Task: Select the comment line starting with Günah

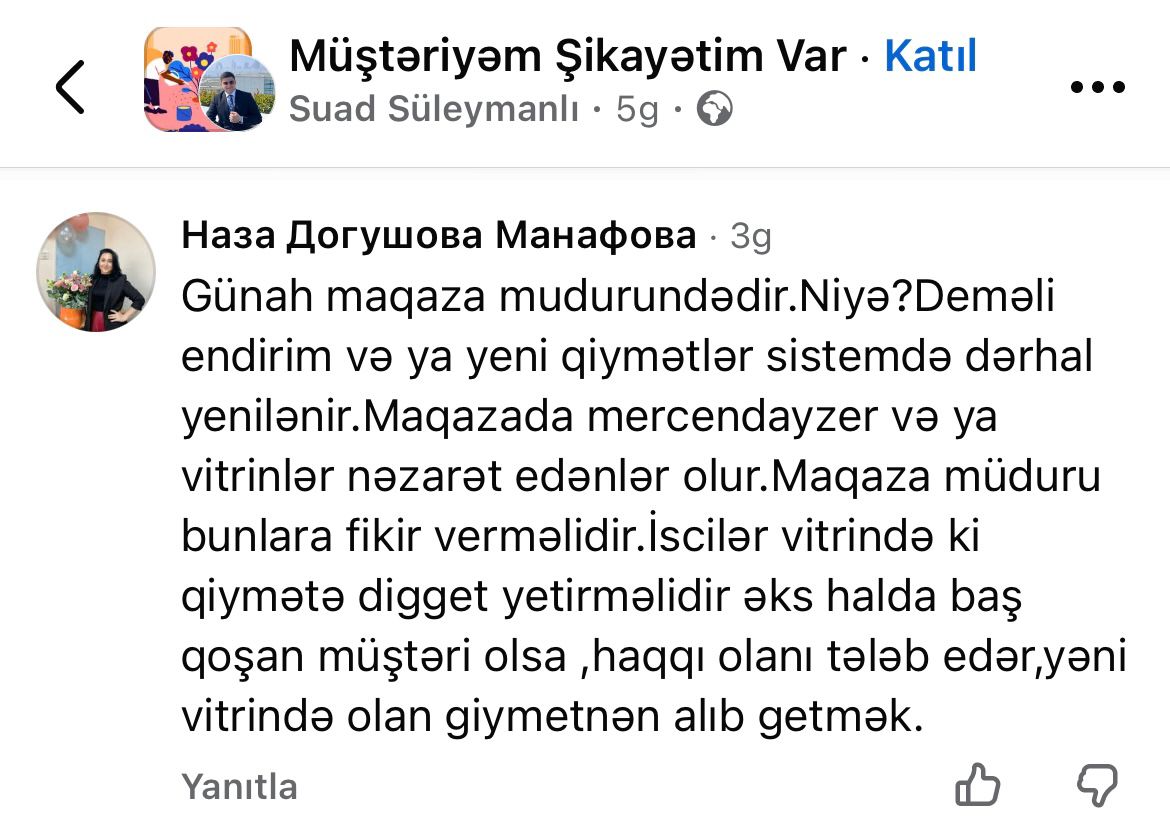Action: pyautogui.click(x=618, y=296)
